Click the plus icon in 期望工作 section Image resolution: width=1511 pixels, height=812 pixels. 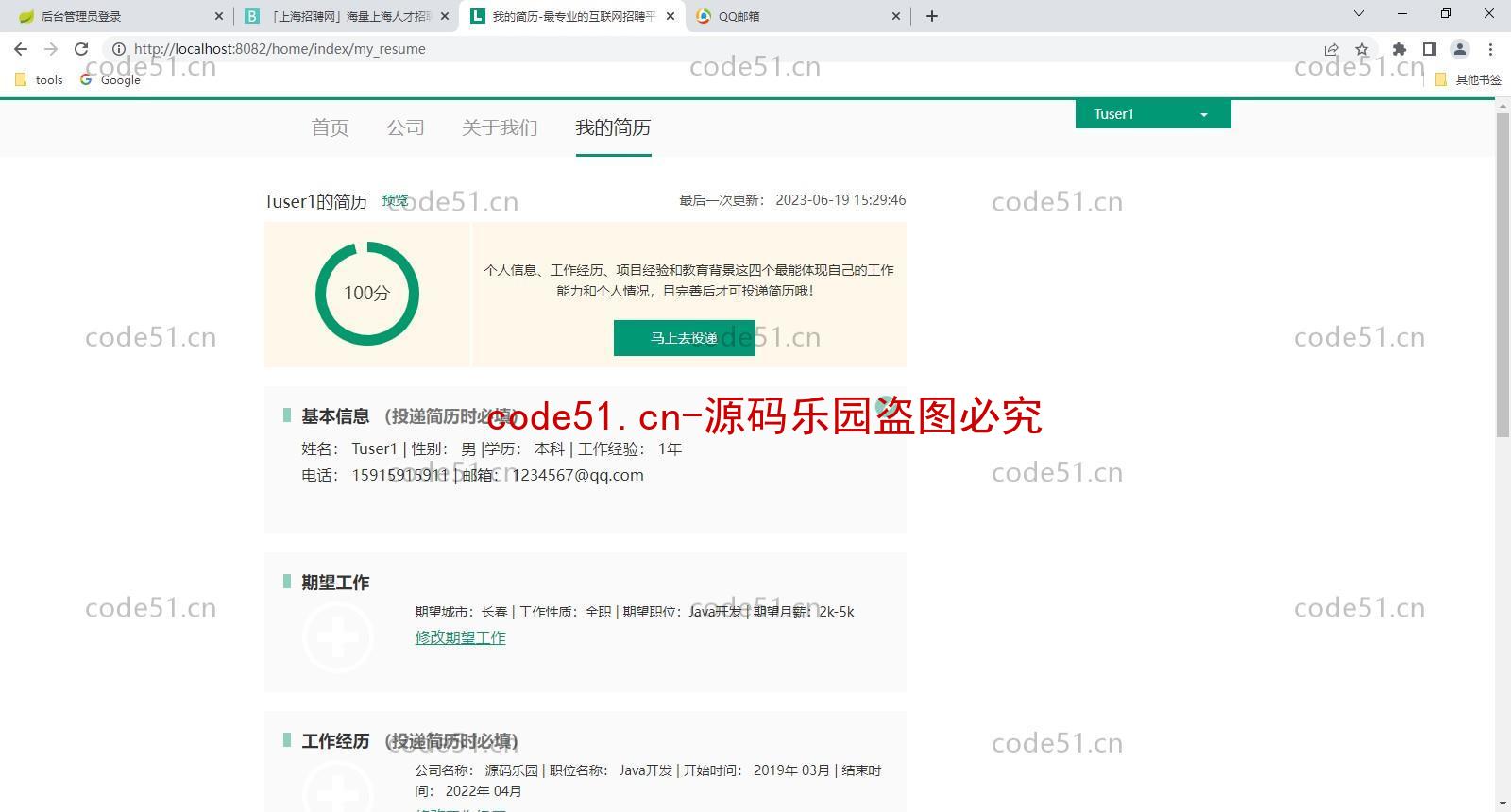tap(337, 637)
